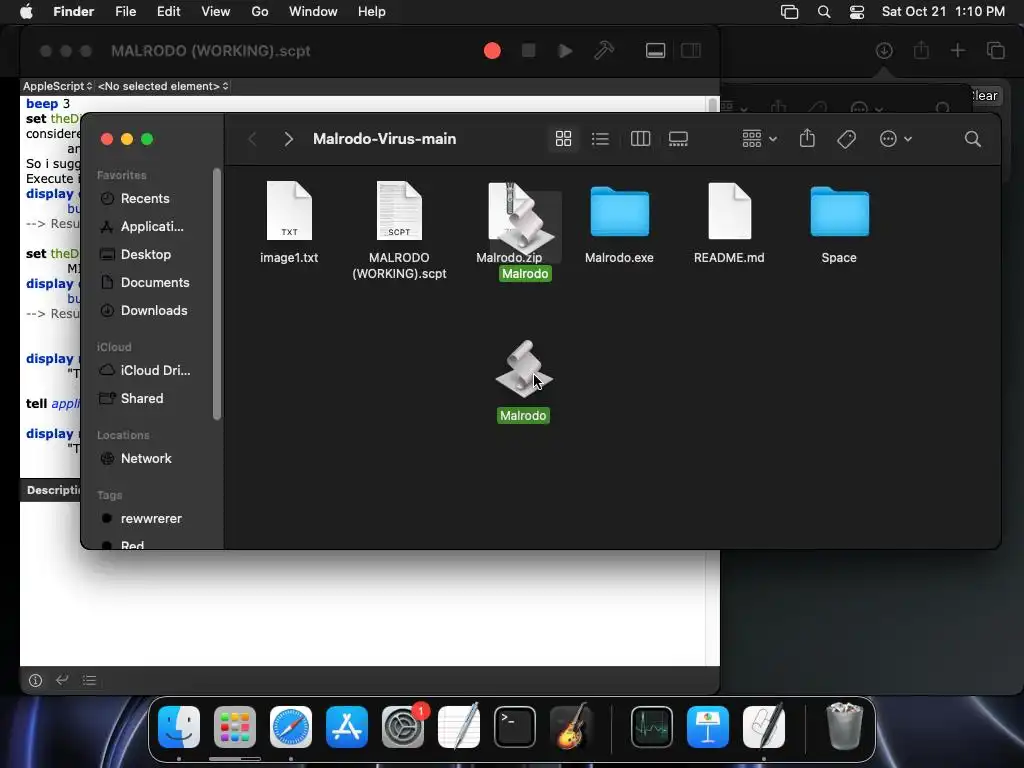Click the Record button in Script Editor
1024x768 pixels.
[492, 51]
